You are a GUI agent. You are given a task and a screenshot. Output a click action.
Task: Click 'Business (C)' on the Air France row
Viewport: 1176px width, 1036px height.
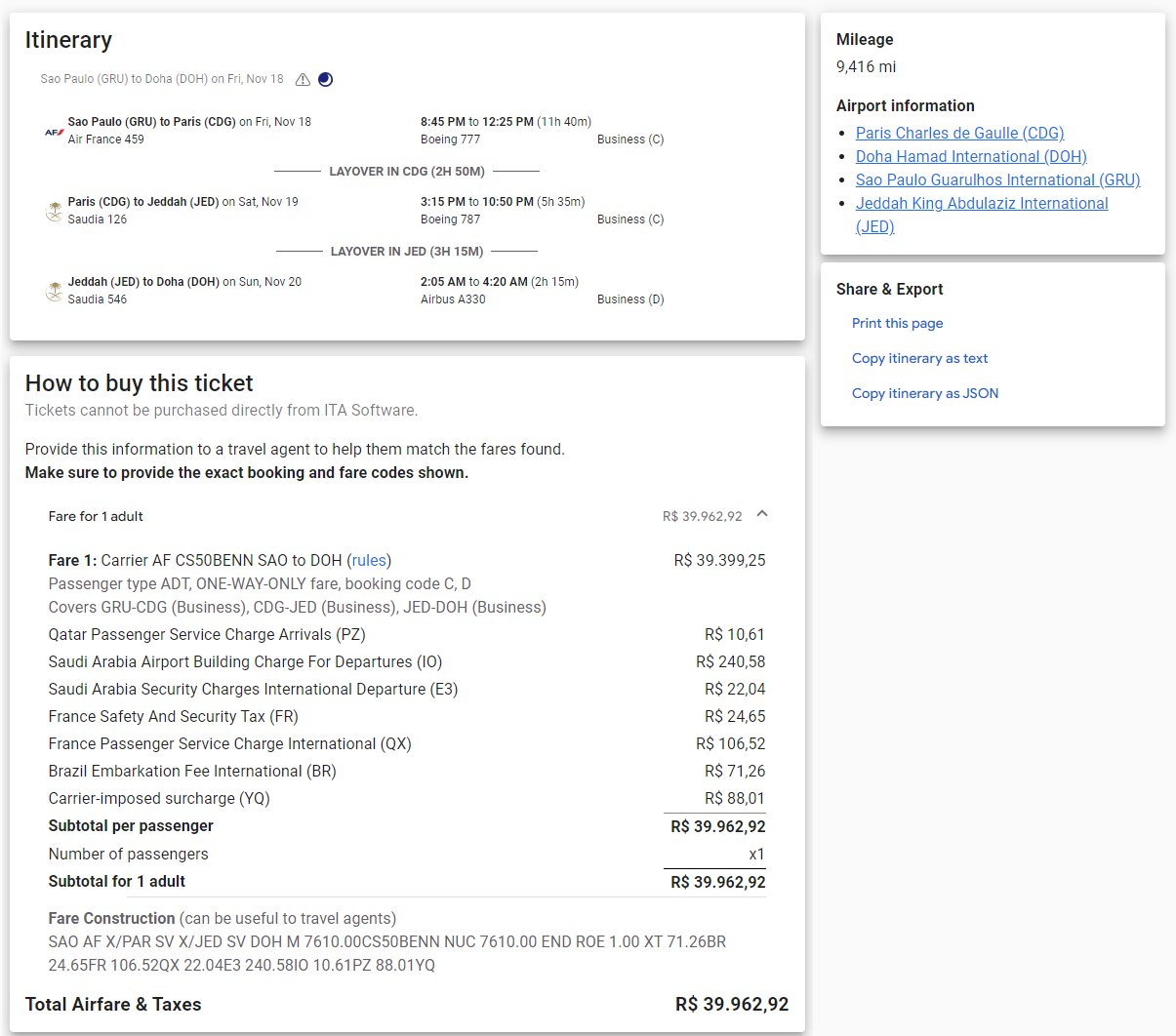click(x=630, y=139)
